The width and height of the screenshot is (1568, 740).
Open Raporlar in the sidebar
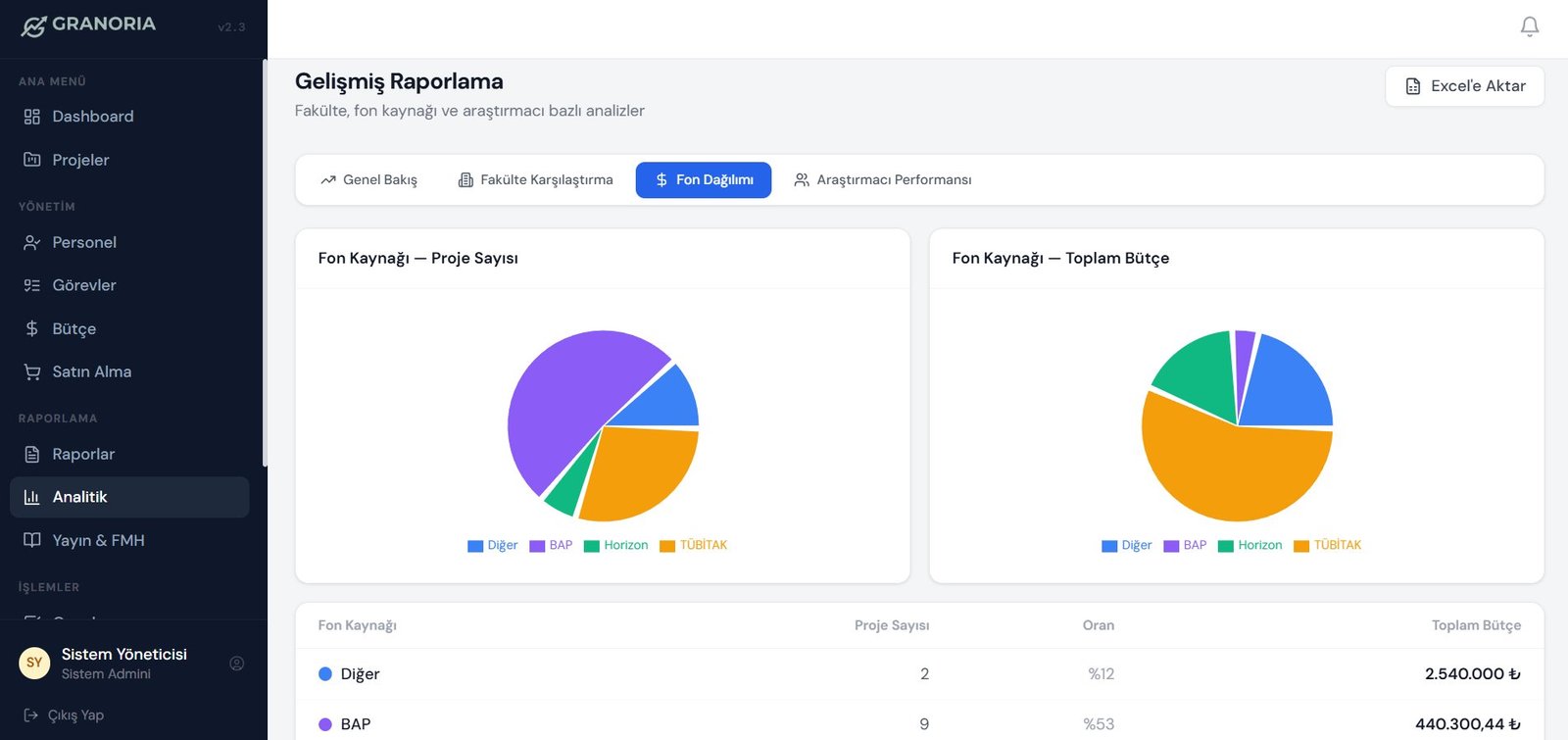point(83,454)
